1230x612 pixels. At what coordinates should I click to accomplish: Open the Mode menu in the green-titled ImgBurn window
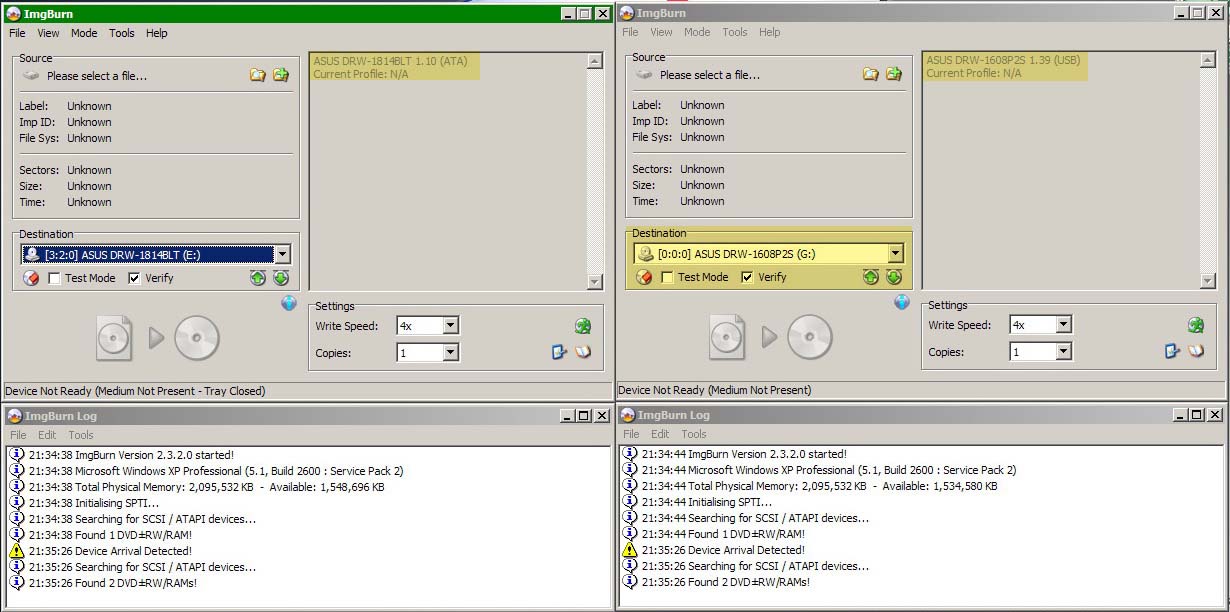pos(84,33)
